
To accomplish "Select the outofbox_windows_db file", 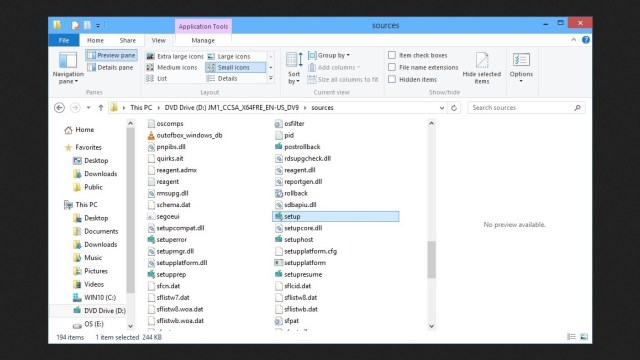I will click(x=185, y=135).
